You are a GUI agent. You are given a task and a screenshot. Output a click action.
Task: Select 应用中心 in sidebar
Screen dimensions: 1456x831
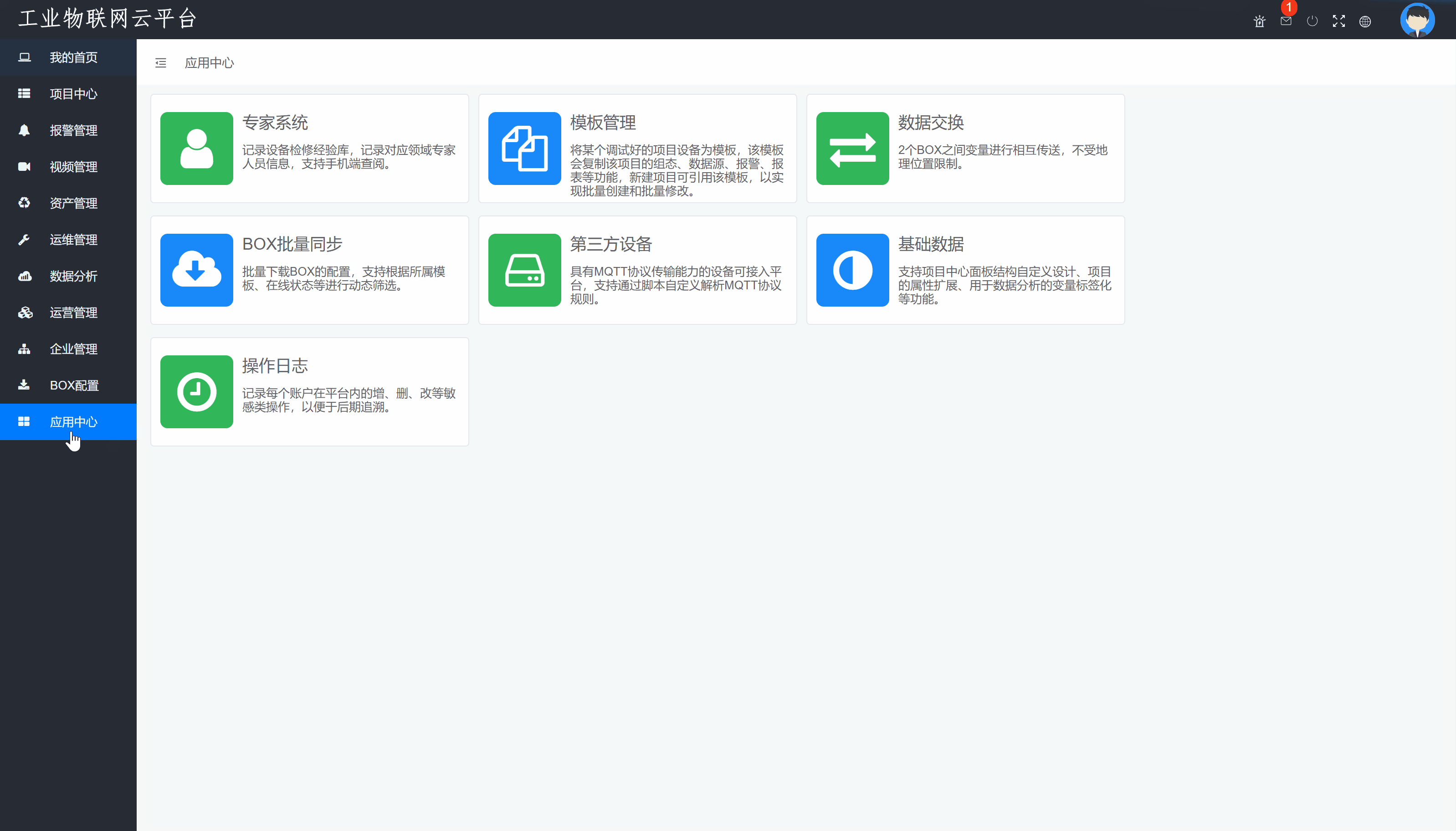(x=68, y=422)
